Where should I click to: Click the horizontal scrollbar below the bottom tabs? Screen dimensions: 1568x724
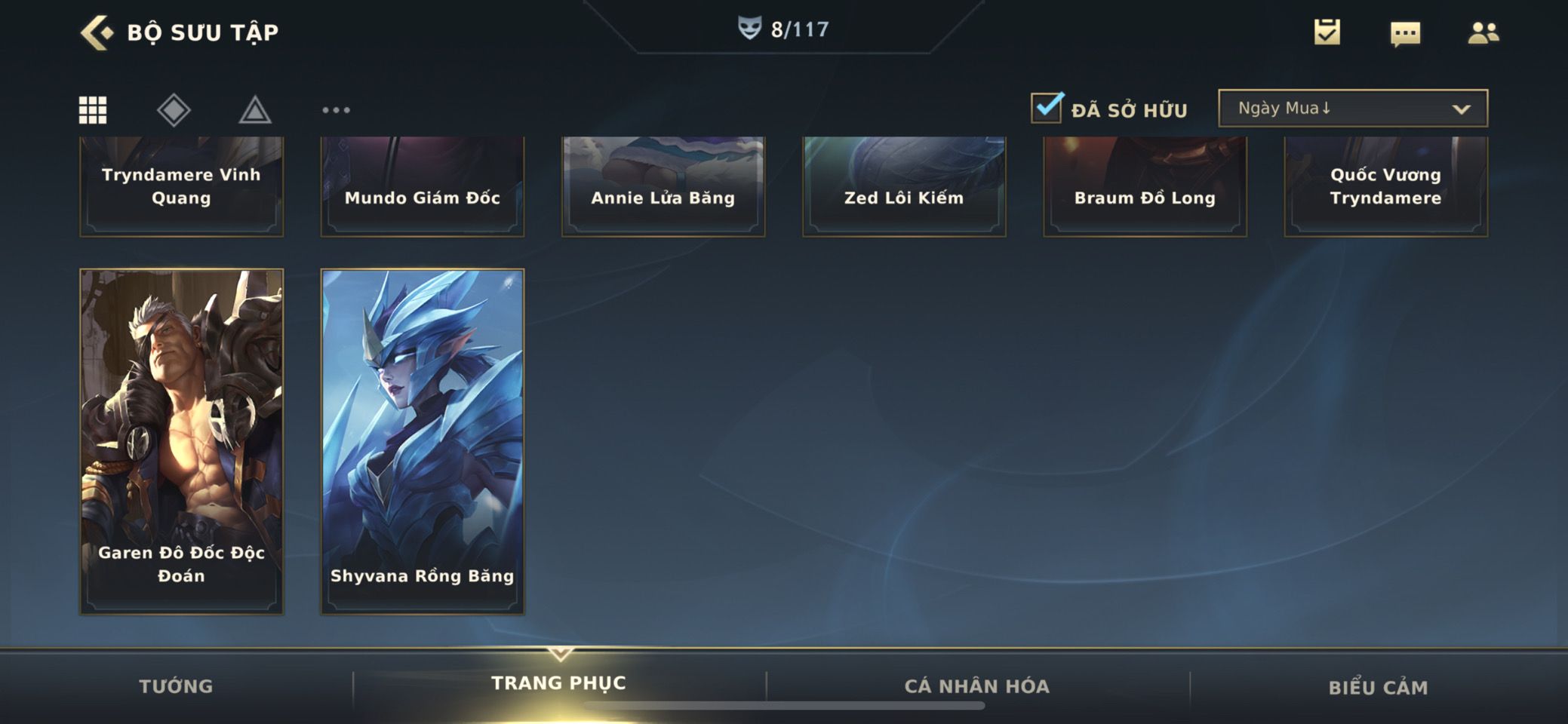pyautogui.click(x=785, y=706)
